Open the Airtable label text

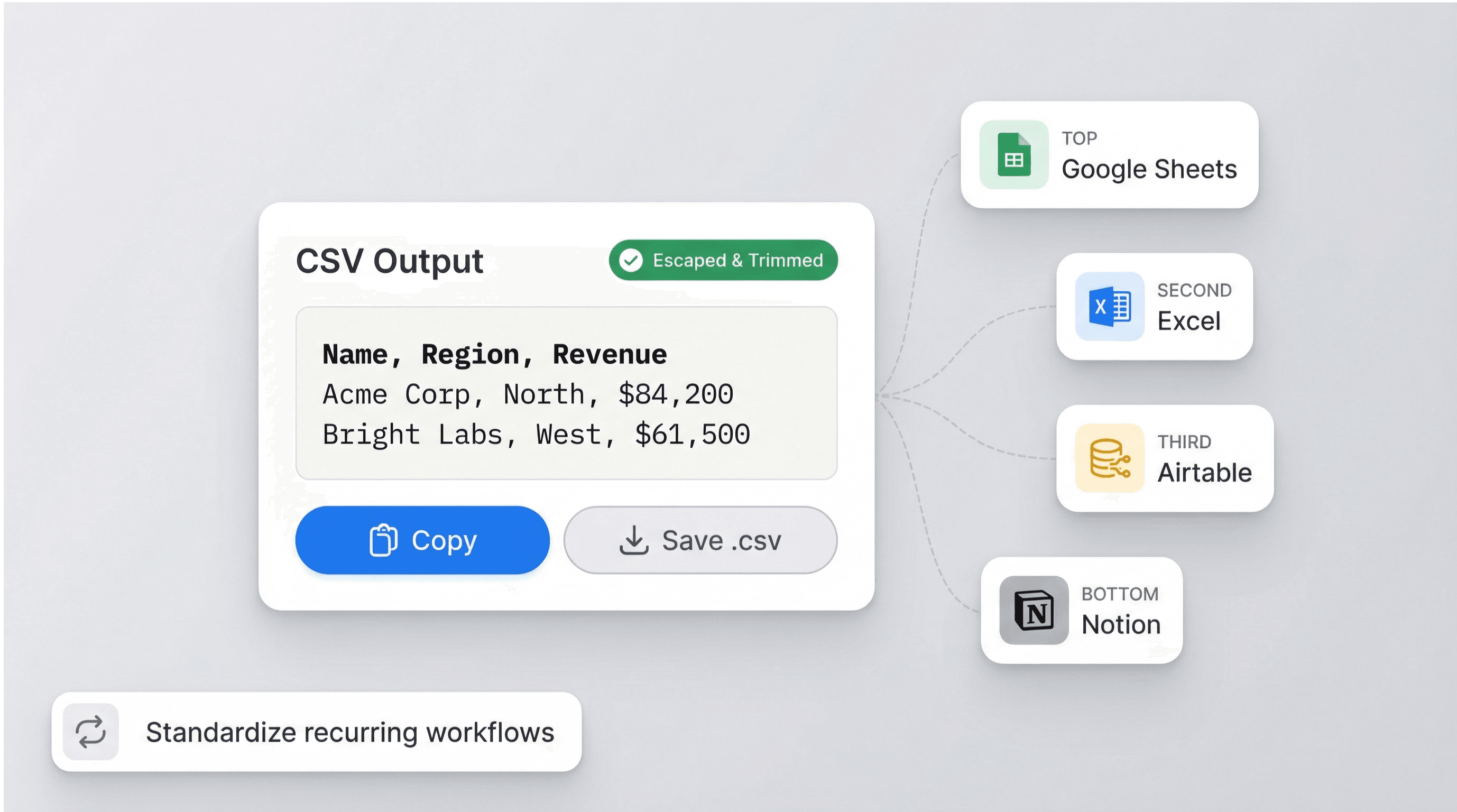coord(1204,473)
